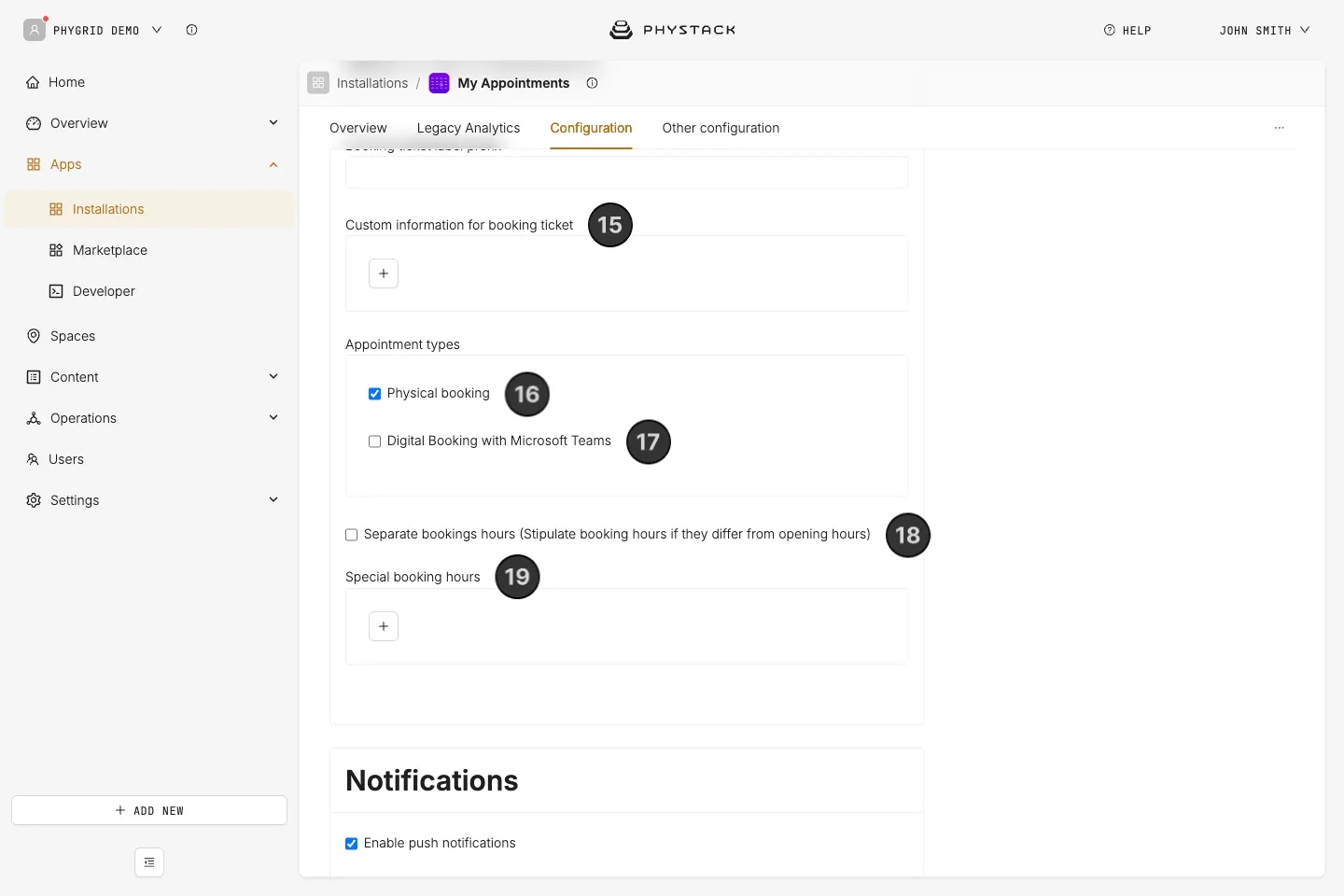Screen dimensions: 1344x896
Task: Select the Configuration tab
Action: coord(591,128)
